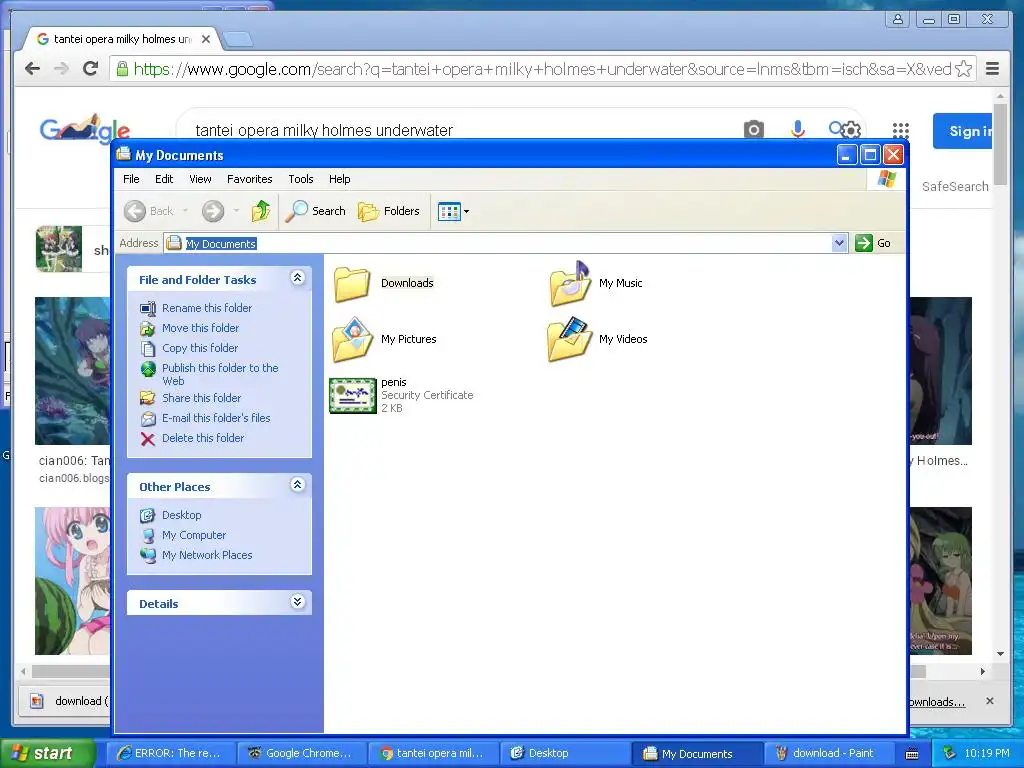The width and height of the screenshot is (1024, 768).
Task: Click the Up folder toolbar icon
Action: [261, 211]
